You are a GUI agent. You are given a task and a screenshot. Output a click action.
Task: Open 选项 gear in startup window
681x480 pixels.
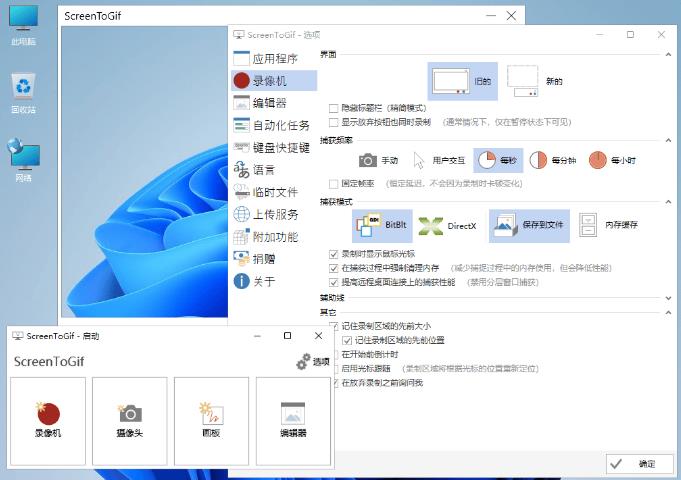(313, 361)
